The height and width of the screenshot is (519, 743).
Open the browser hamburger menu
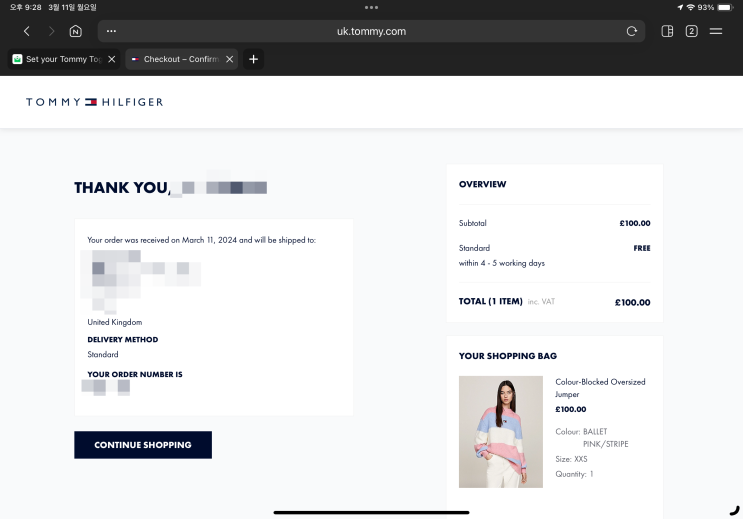(716, 31)
